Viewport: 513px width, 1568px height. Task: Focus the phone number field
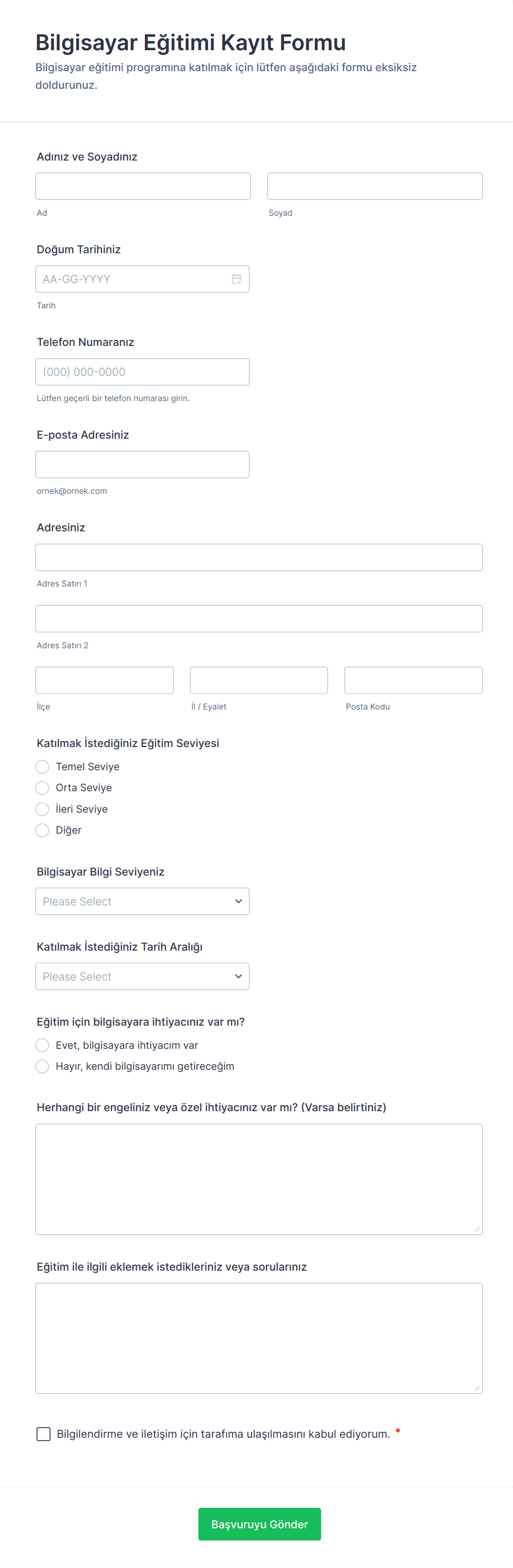point(142,372)
